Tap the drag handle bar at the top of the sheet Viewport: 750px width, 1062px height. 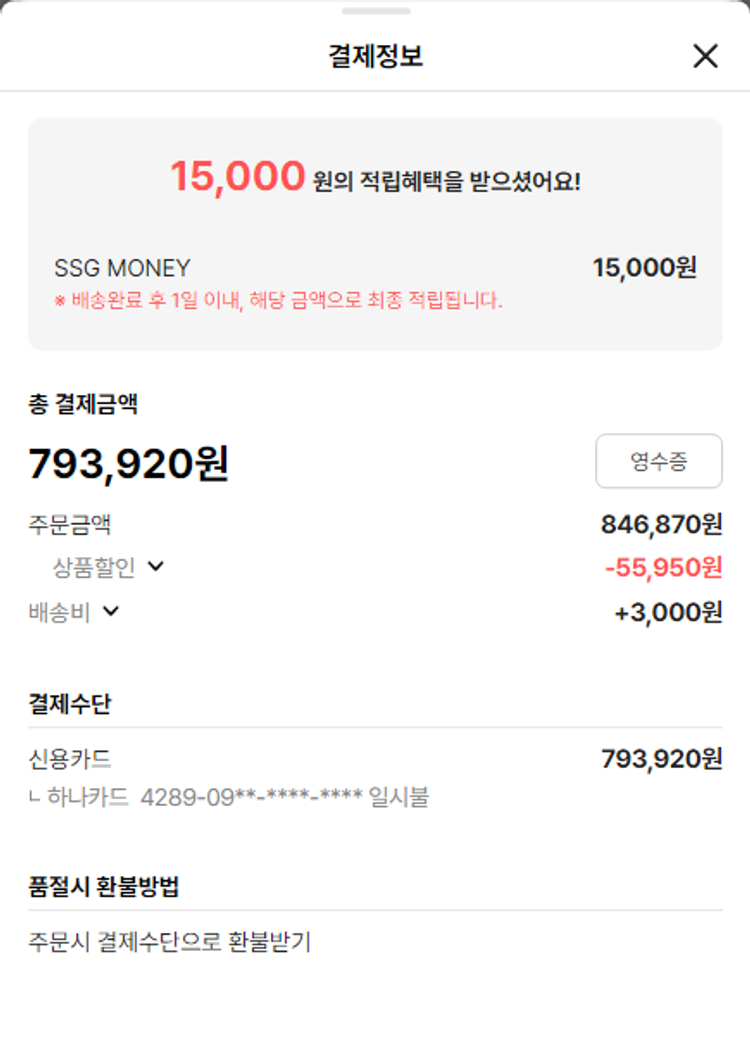[x=376, y=11]
